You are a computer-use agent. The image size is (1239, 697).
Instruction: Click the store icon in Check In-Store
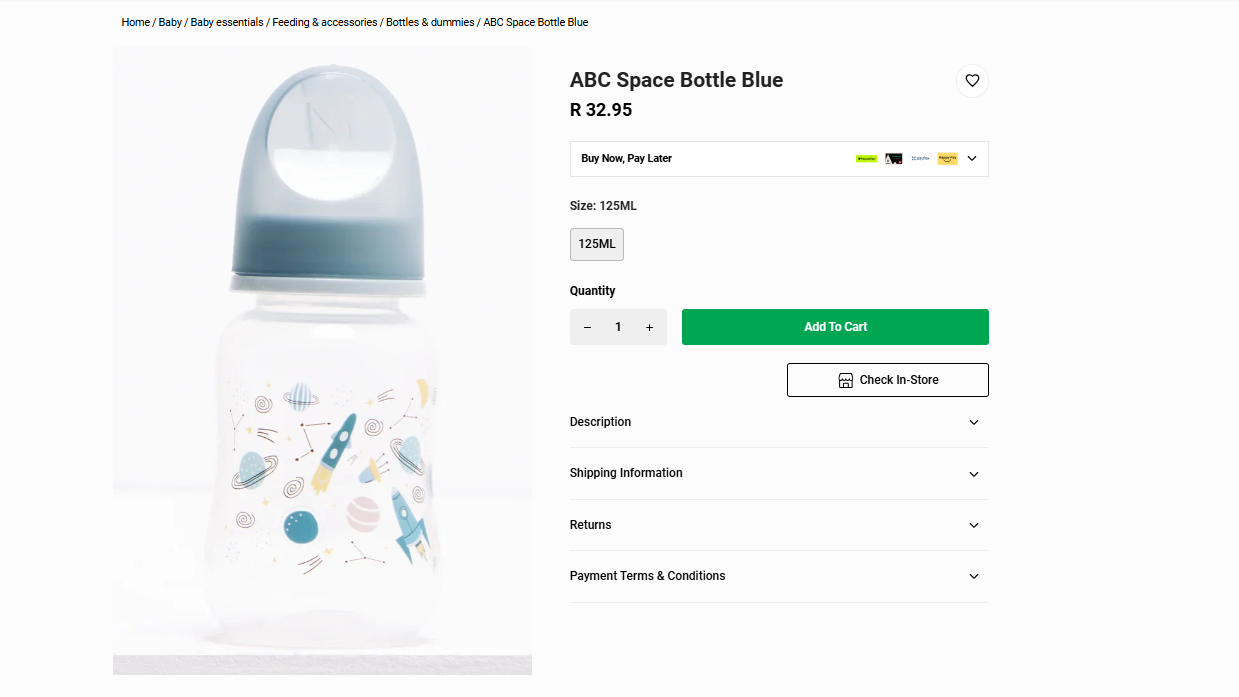[845, 380]
